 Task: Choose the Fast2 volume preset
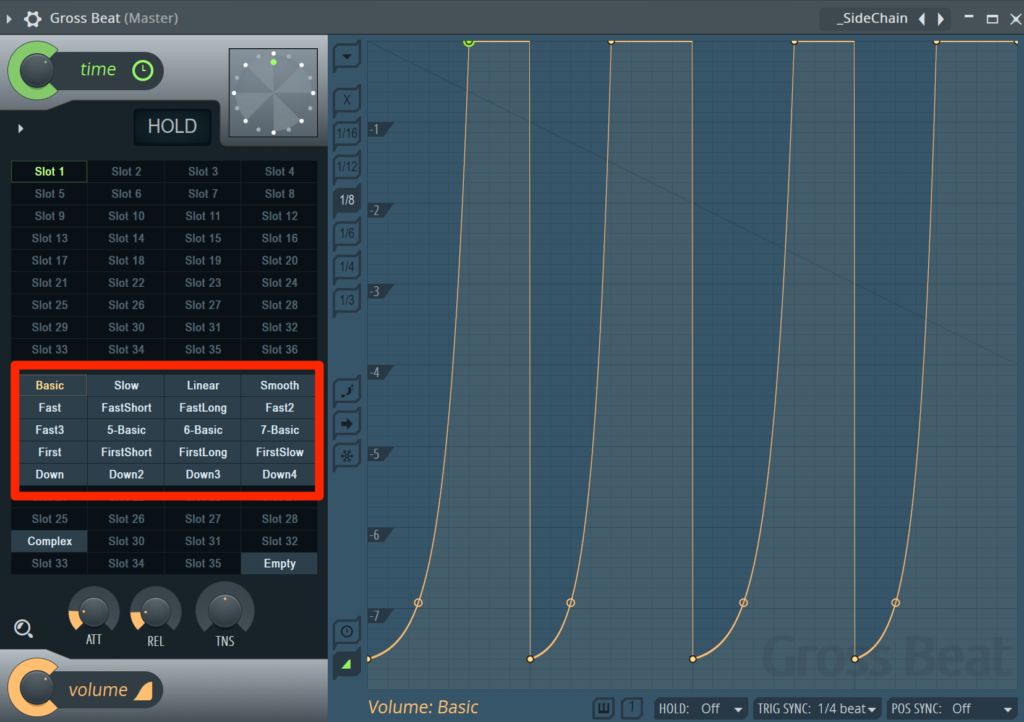point(280,407)
